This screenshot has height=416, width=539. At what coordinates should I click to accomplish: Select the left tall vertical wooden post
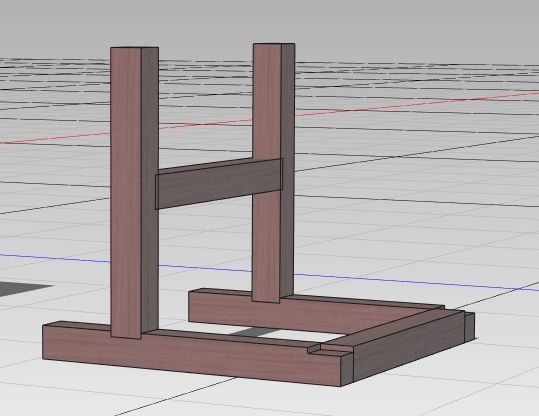[x=134, y=193]
